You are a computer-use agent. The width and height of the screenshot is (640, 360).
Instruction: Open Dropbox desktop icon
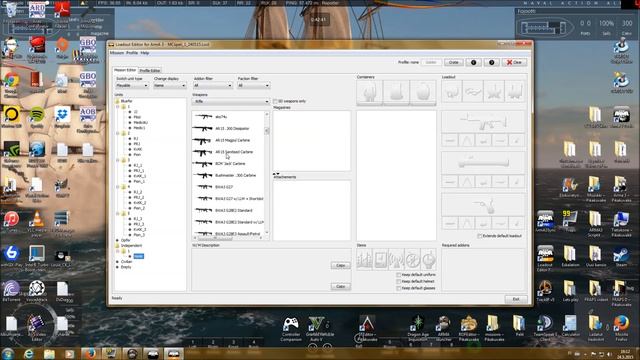[x=62, y=115]
